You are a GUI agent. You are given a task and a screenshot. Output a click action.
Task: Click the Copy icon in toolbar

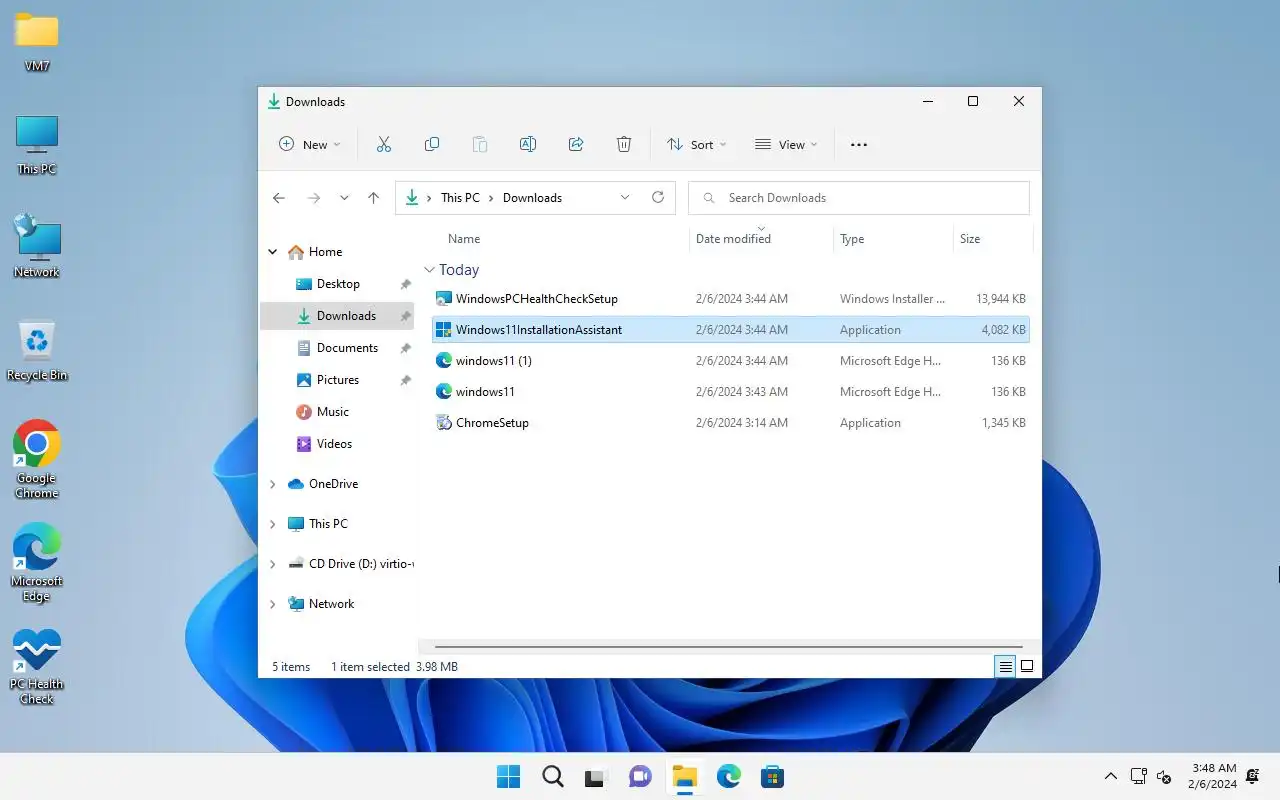point(432,145)
